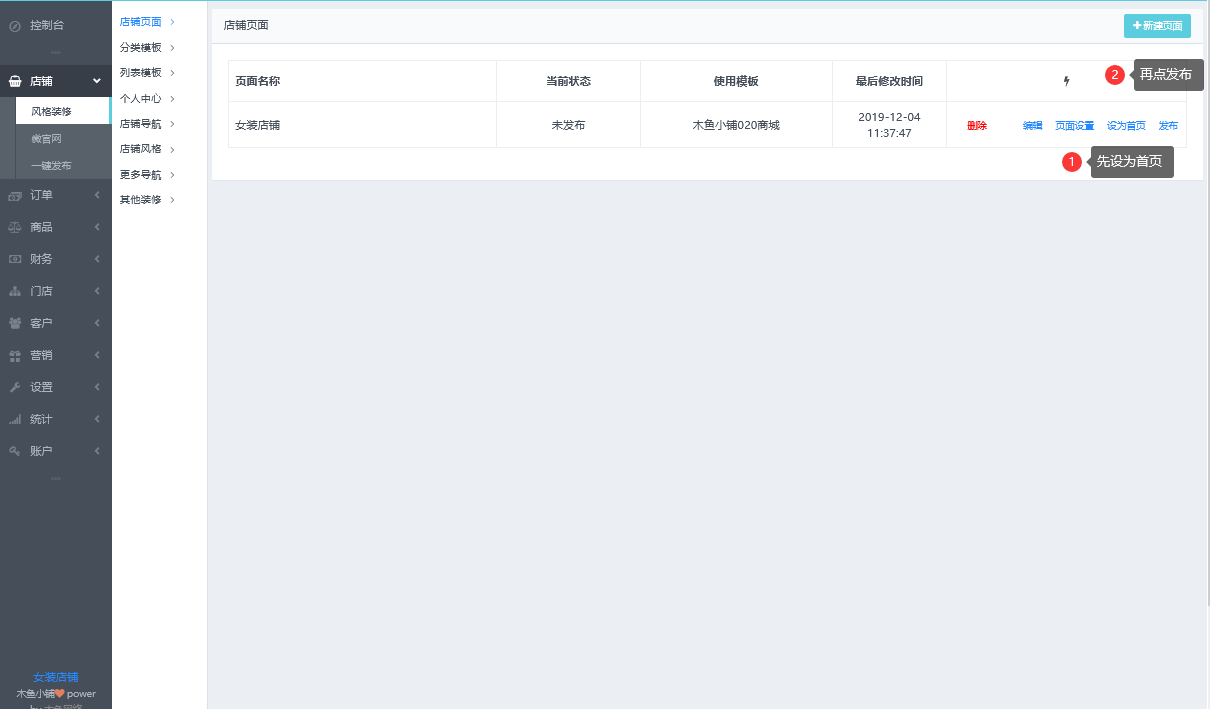Expand the 订单 menu chevron
1210x709 pixels.
click(x=97, y=195)
